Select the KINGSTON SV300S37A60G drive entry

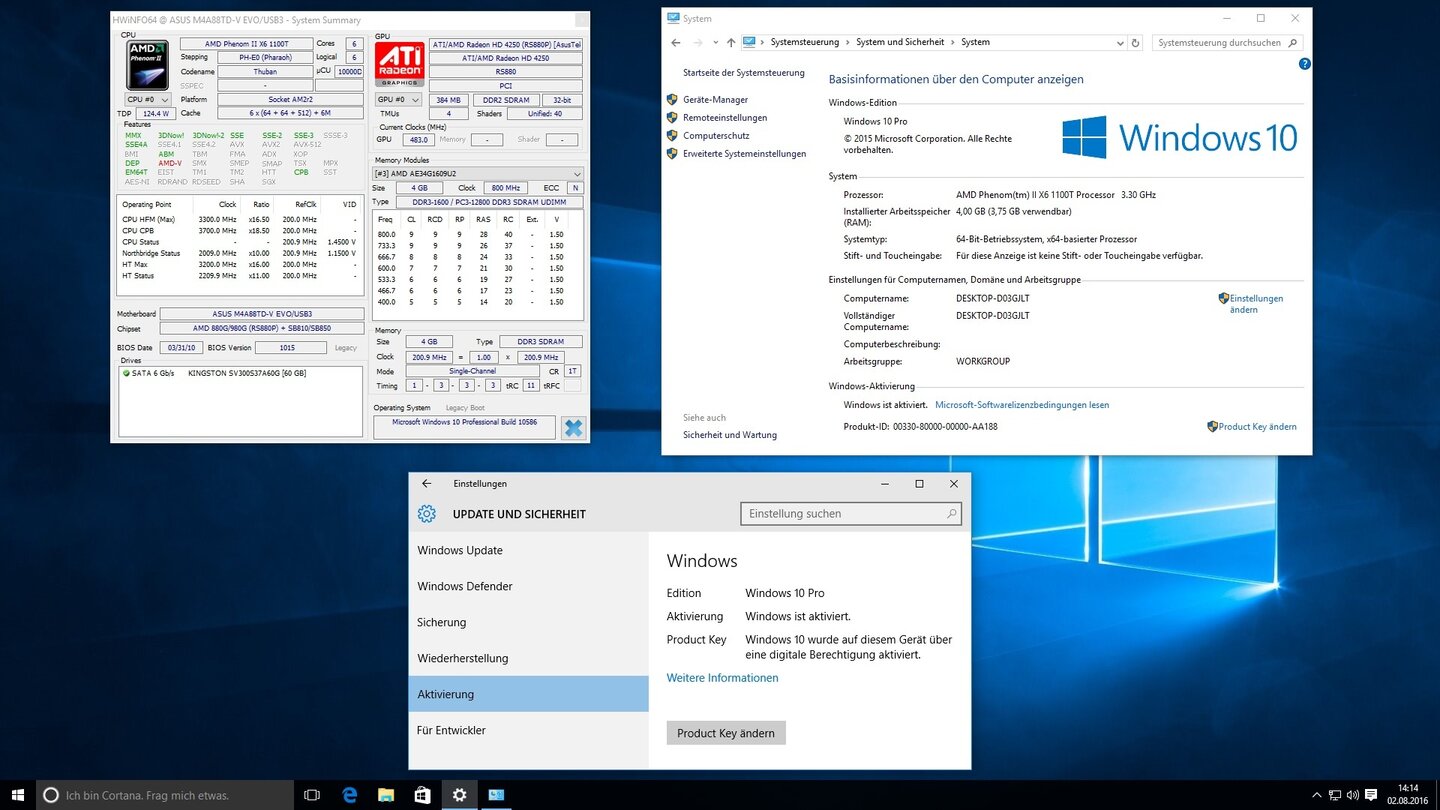point(247,373)
